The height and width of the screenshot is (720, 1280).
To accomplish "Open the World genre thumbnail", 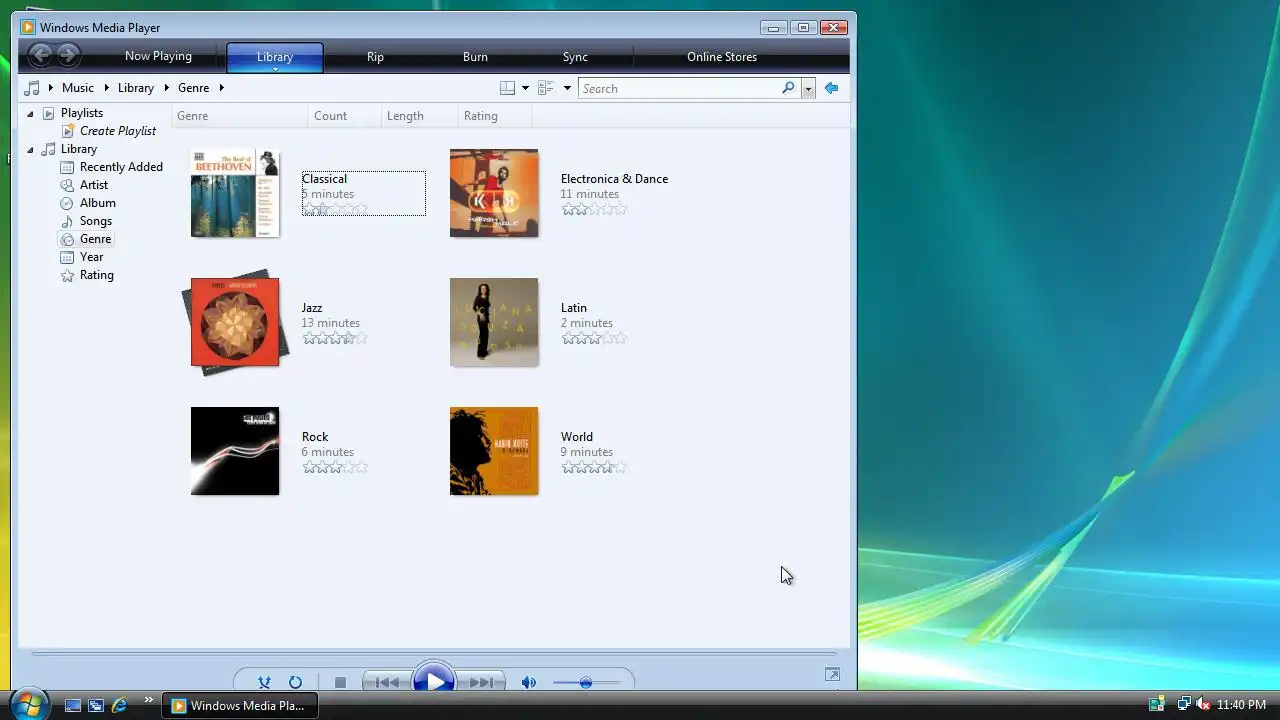I will click(494, 451).
